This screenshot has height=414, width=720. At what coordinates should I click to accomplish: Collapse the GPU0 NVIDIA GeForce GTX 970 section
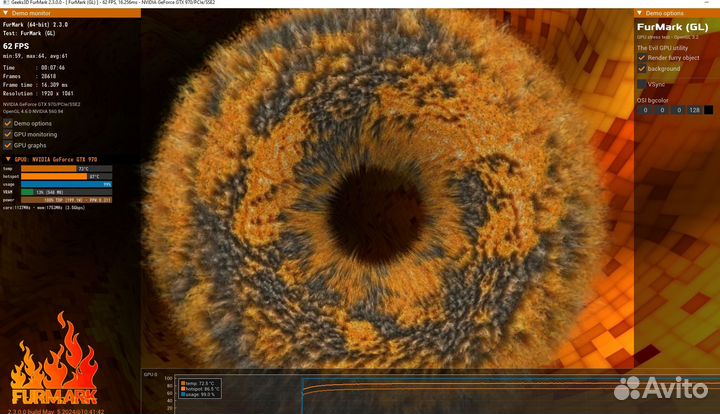click(x=8, y=159)
